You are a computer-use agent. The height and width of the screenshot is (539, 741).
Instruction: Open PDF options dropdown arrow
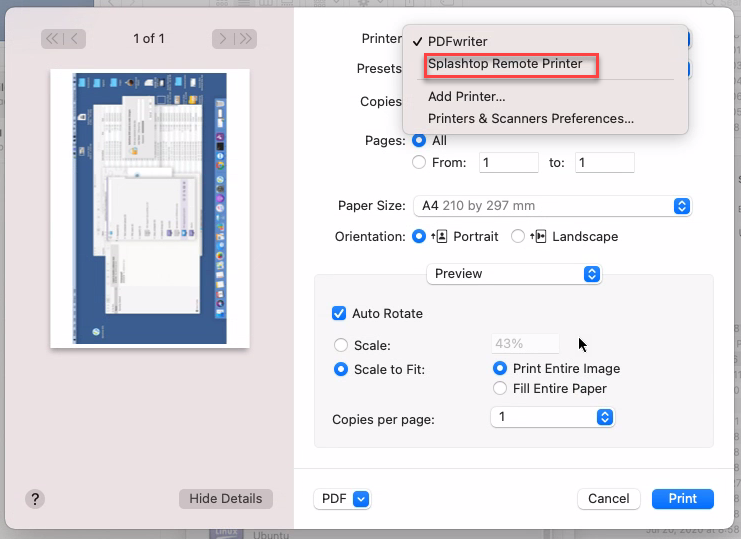pos(361,499)
